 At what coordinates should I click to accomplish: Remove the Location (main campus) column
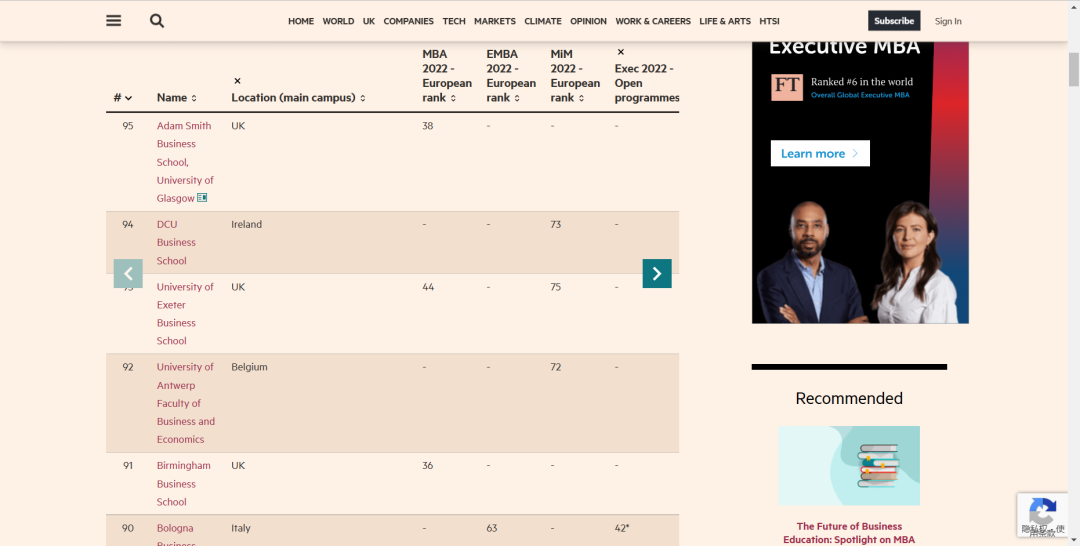pos(237,81)
